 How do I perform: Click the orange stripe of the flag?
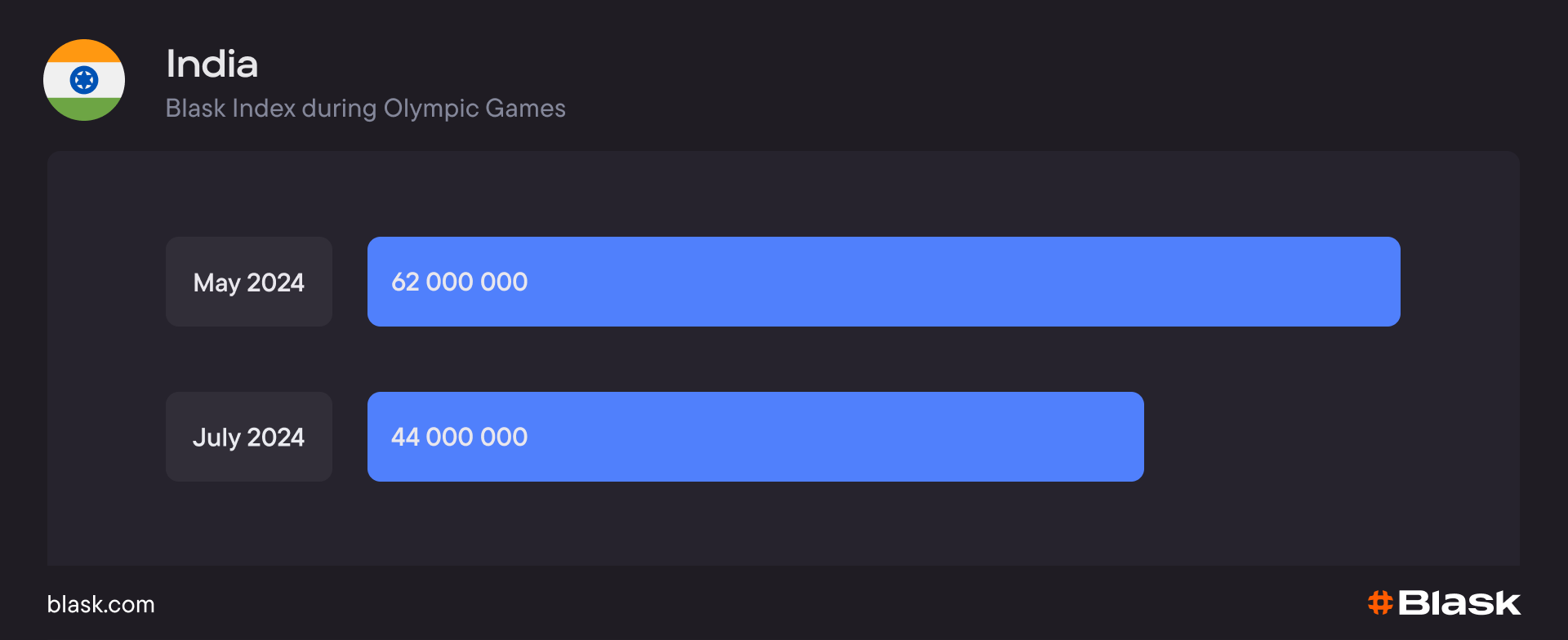pyautogui.click(x=84, y=51)
